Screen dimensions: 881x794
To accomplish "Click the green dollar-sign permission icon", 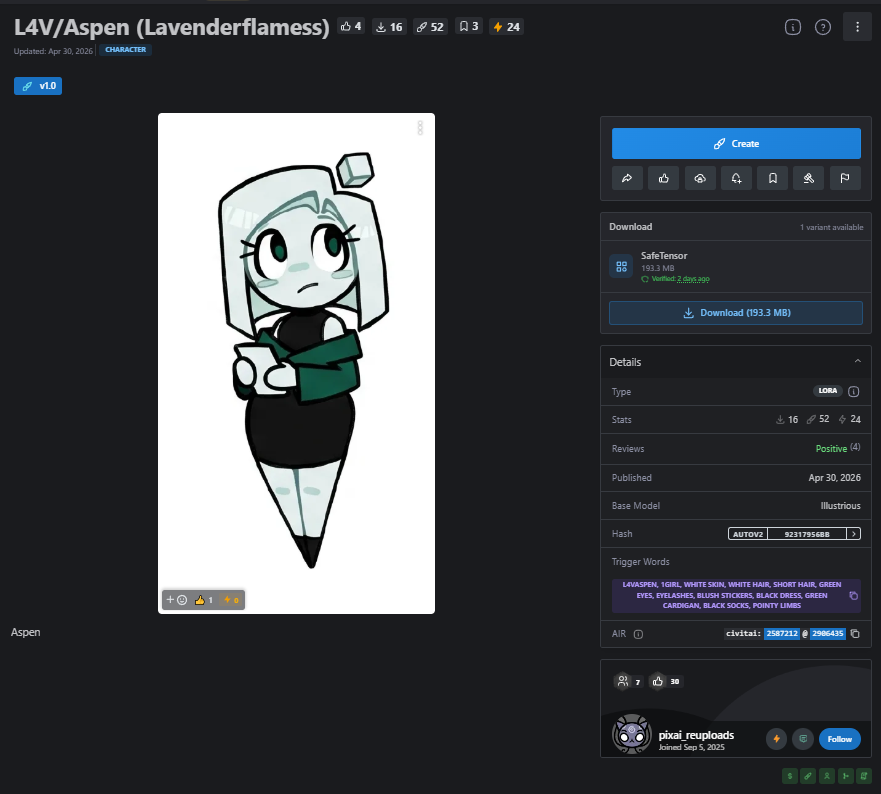I will (789, 776).
